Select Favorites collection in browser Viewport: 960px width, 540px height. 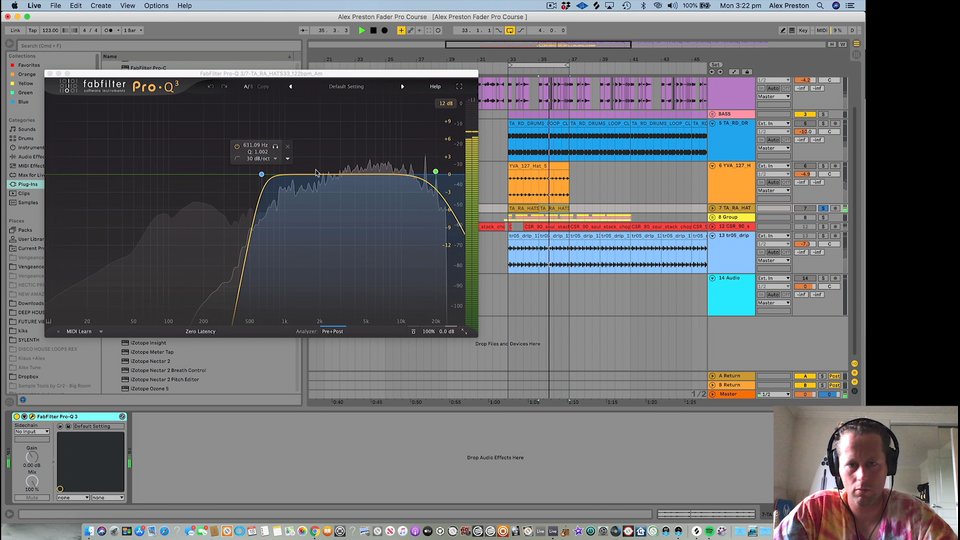(29, 65)
